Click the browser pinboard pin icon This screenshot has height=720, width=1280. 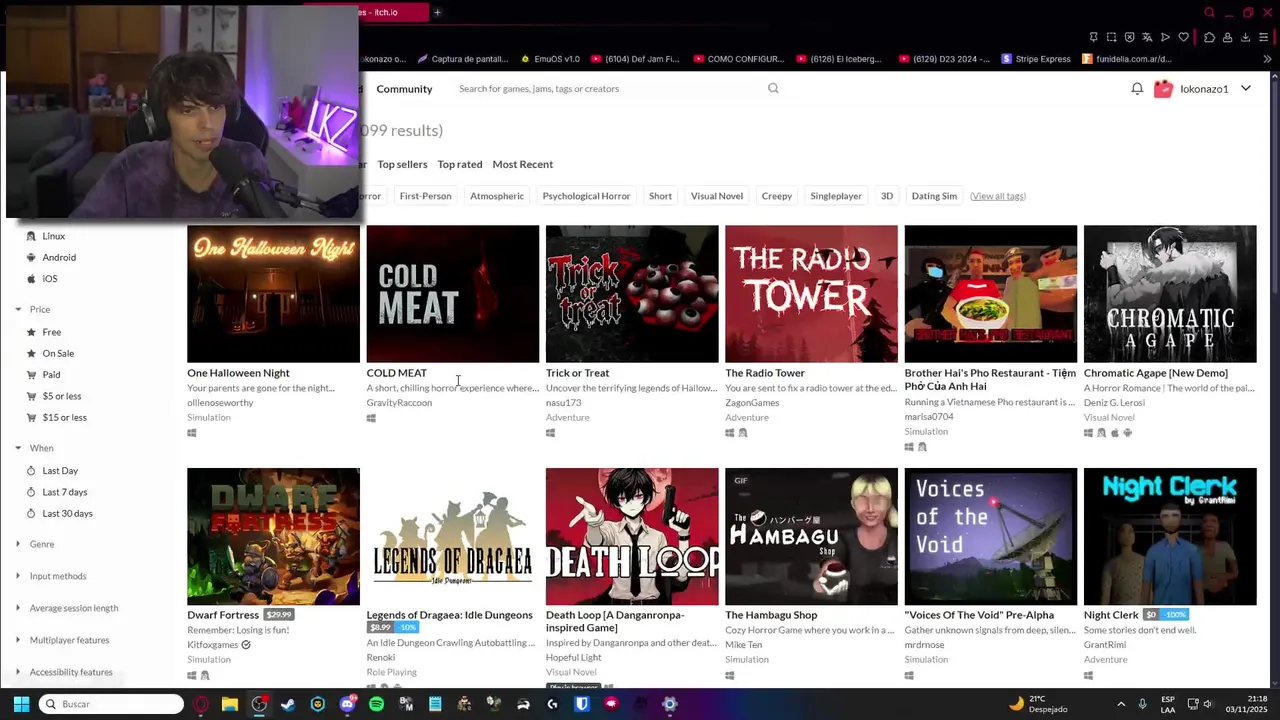pyautogui.click(x=1093, y=37)
